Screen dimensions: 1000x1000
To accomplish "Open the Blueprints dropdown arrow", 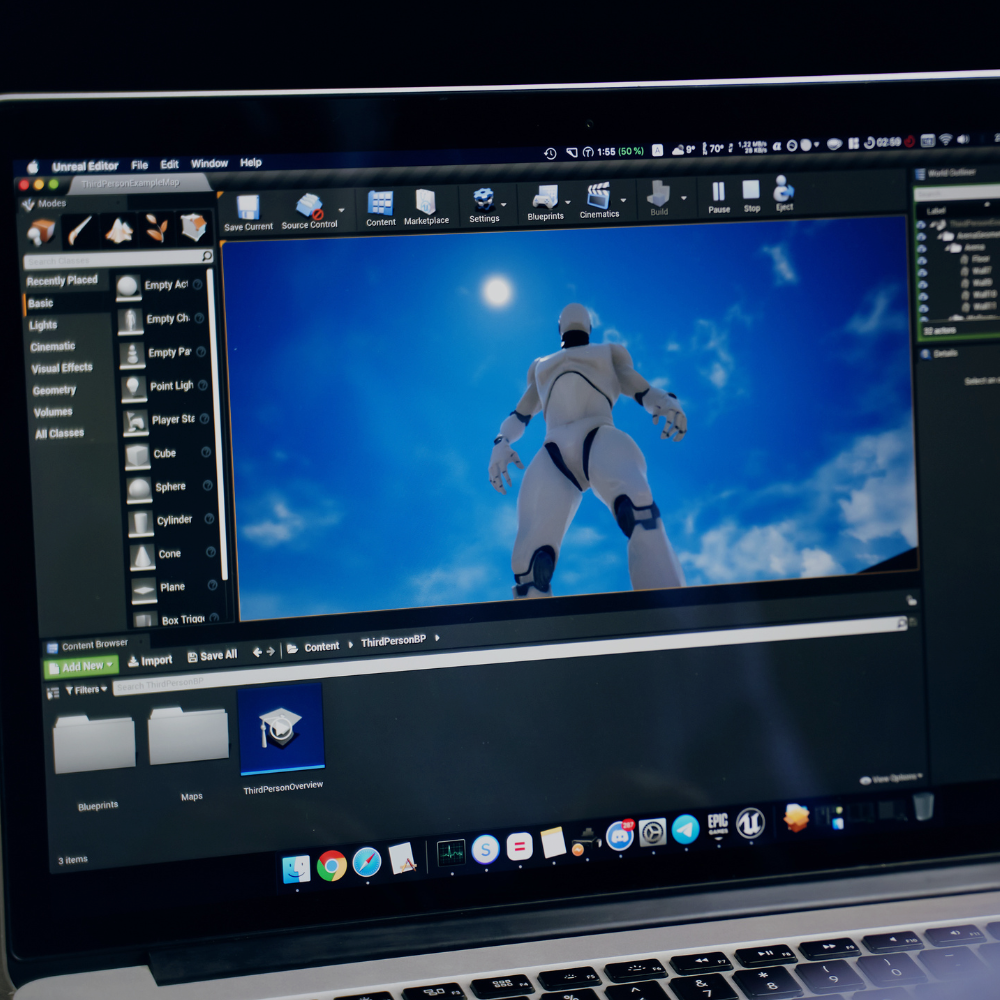I will pos(568,202).
